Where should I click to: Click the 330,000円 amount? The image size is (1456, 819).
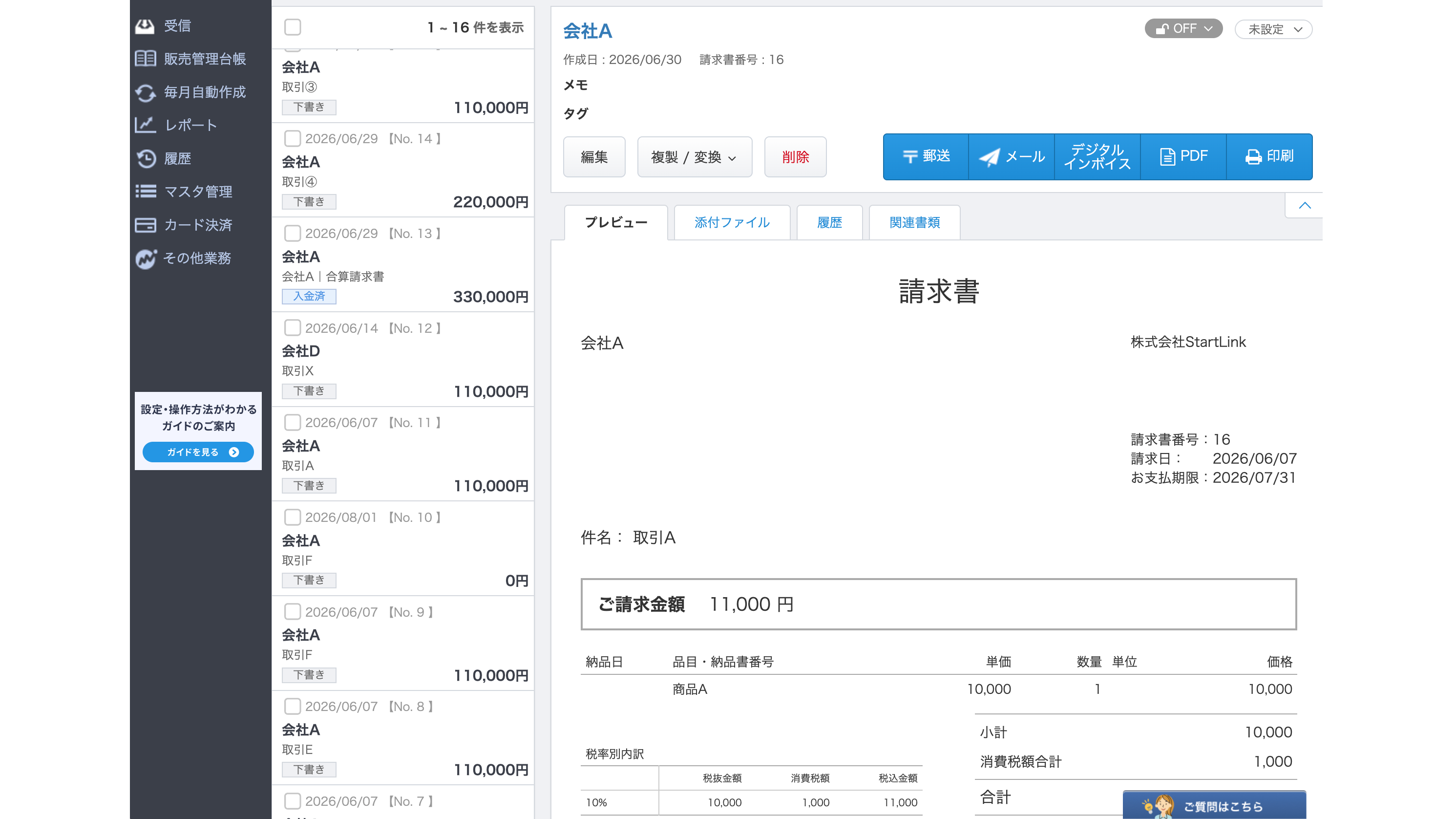[x=490, y=297]
